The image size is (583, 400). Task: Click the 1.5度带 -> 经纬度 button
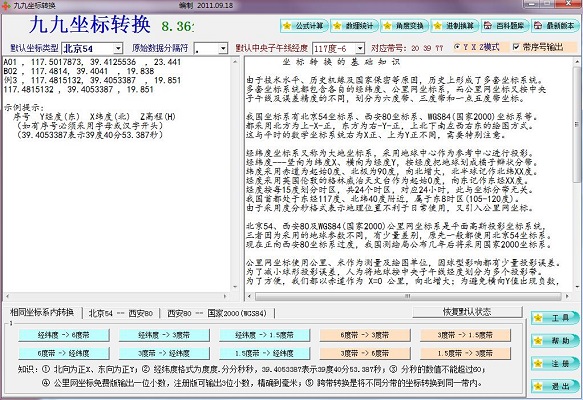point(265,353)
